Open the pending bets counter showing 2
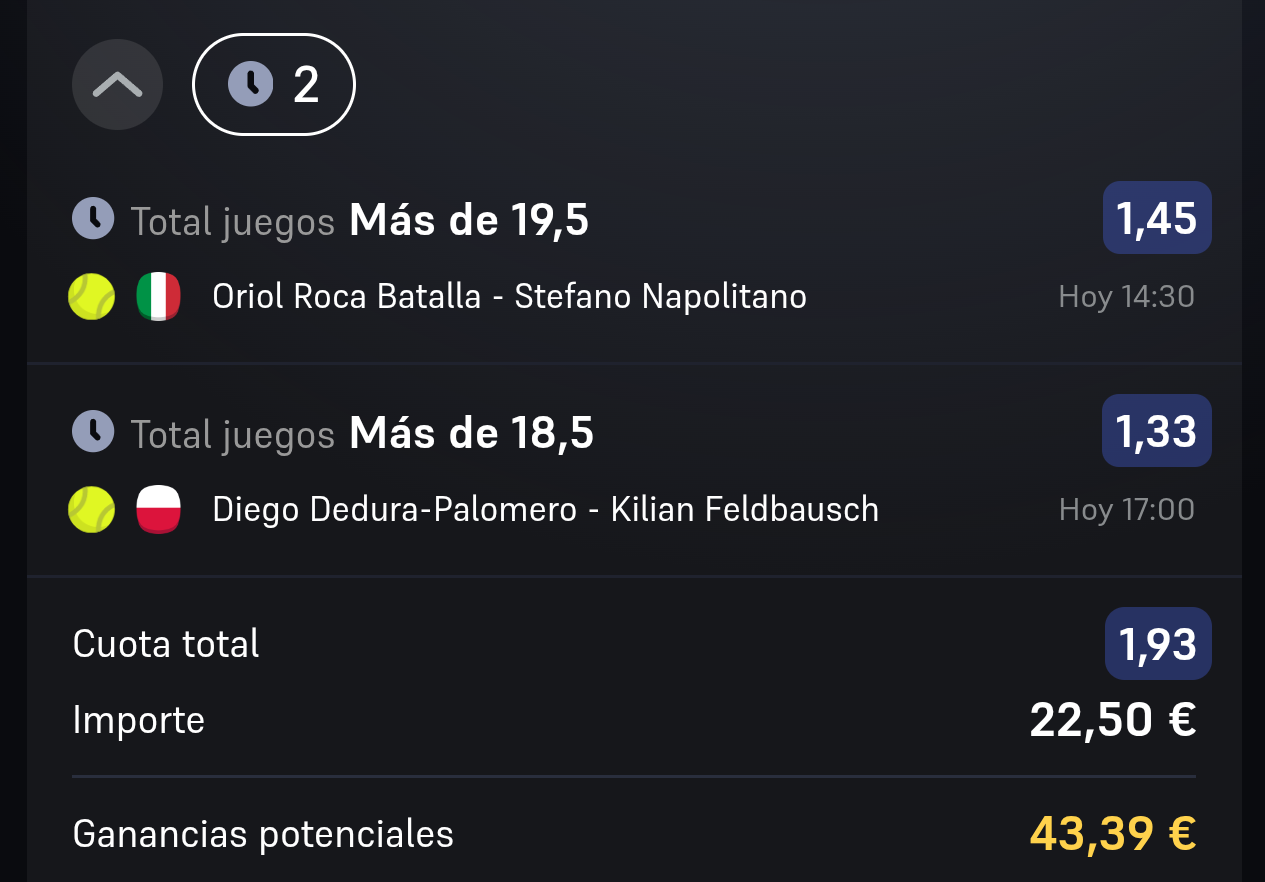This screenshot has width=1265, height=882. [x=274, y=85]
